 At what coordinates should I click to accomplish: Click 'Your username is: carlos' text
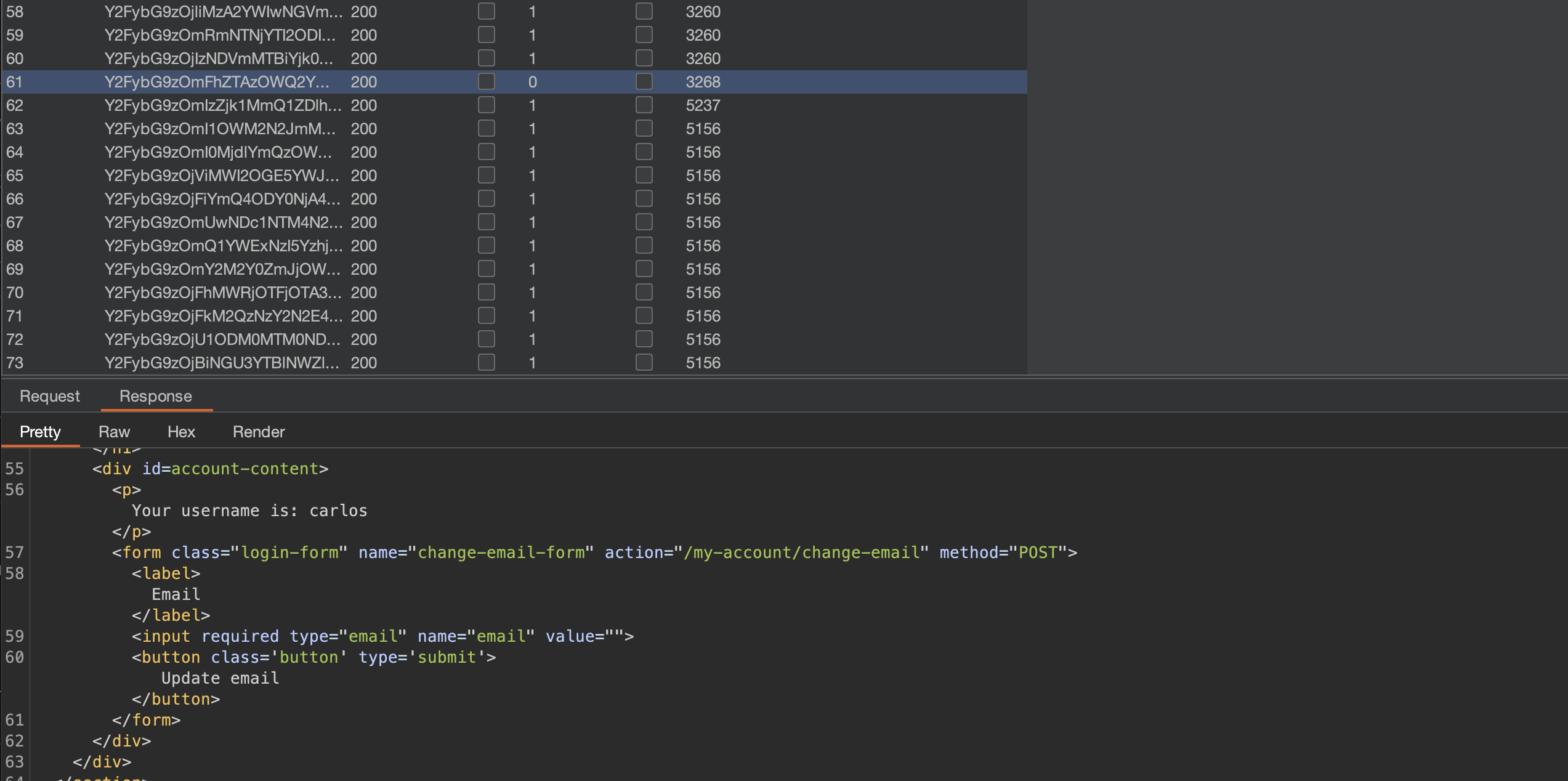pyautogui.click(x=249, y=511)
